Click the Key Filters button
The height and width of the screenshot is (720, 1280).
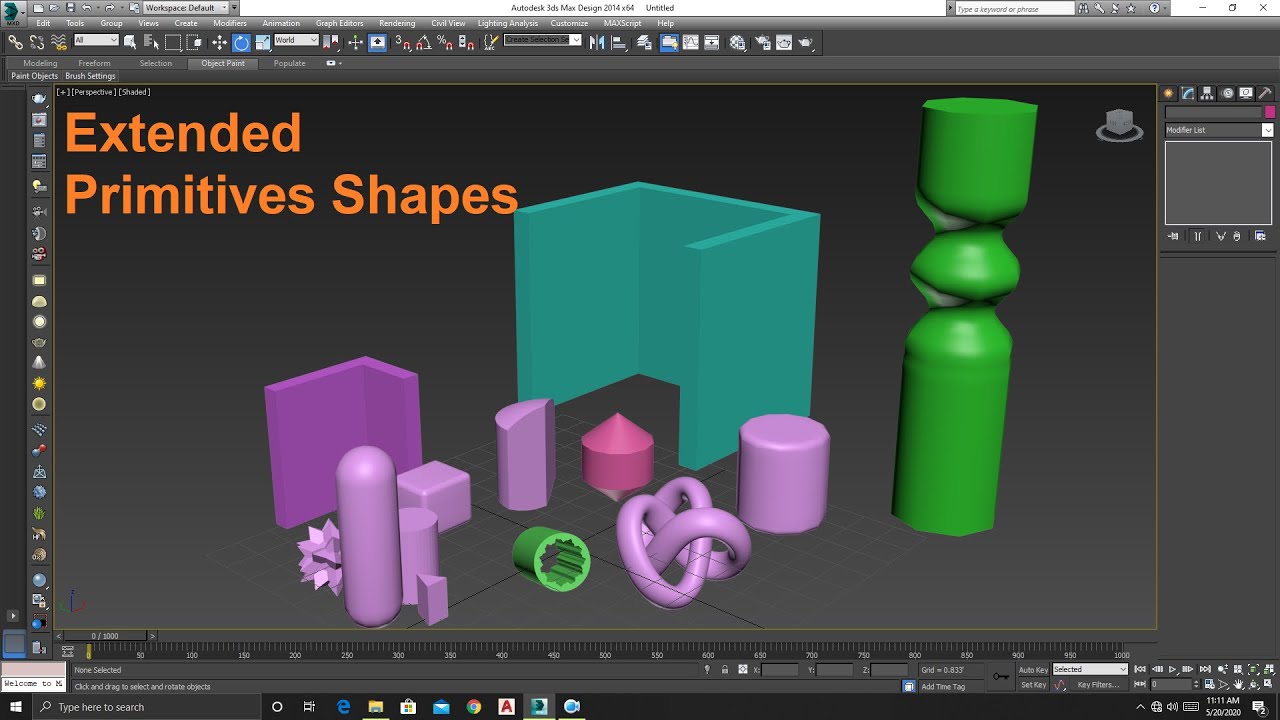1098,685
